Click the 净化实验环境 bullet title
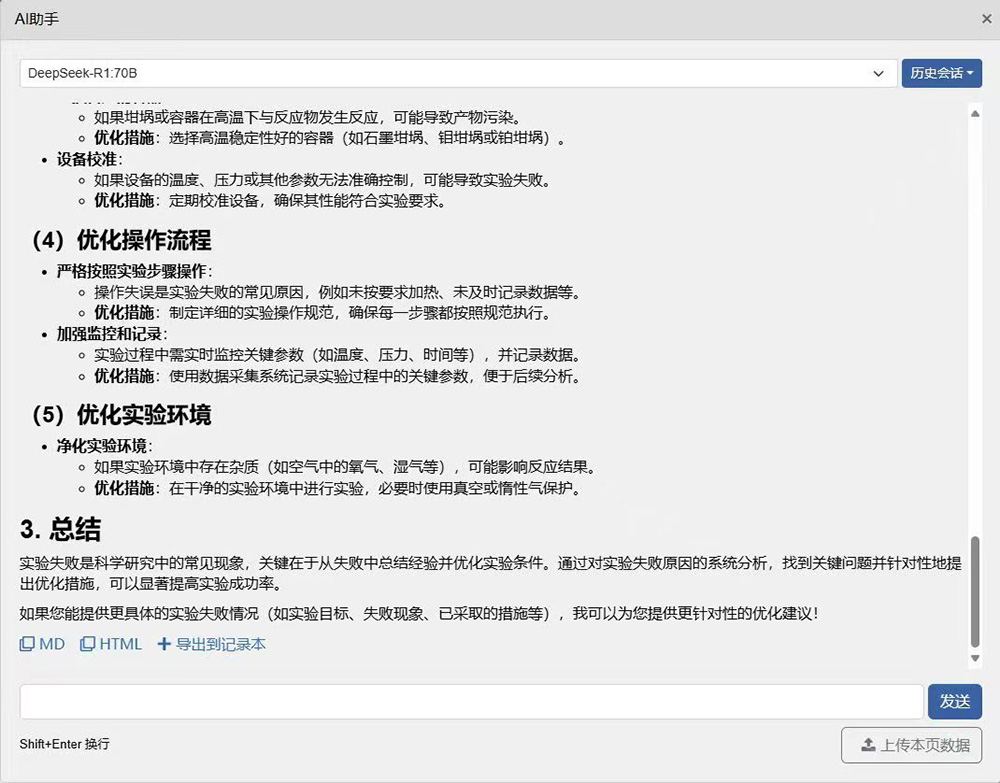Screen dimensions: 1000x783 104,445
